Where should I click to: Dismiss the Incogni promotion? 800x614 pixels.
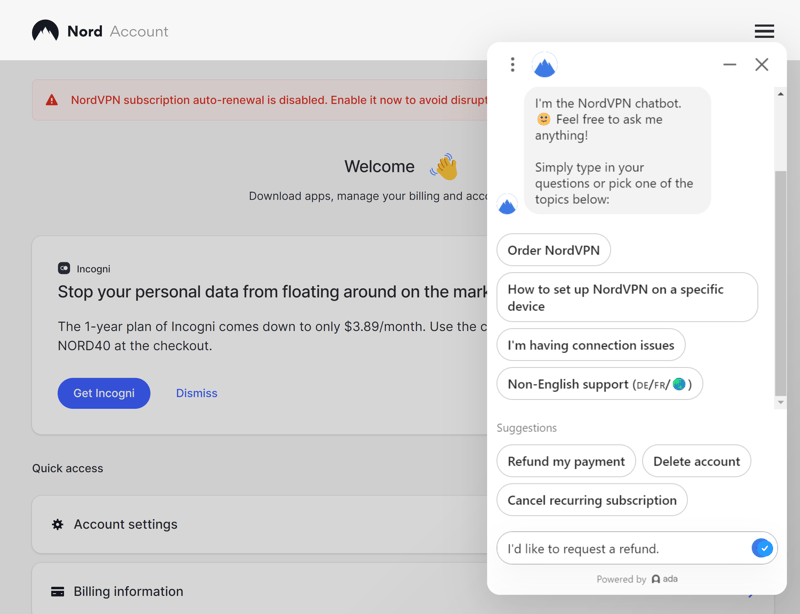[196, 393]
